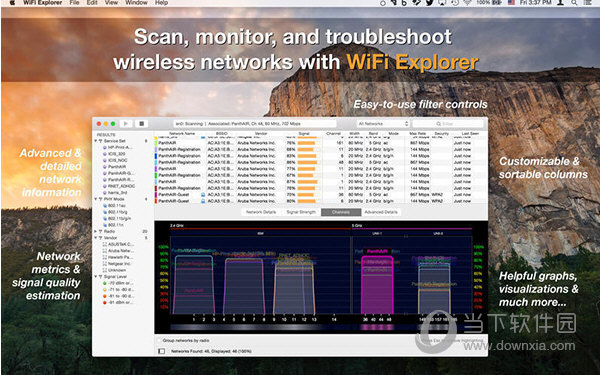Select the Channels tab
The image size is (600, 375).
pyautogui.click(x=341, y=212)
